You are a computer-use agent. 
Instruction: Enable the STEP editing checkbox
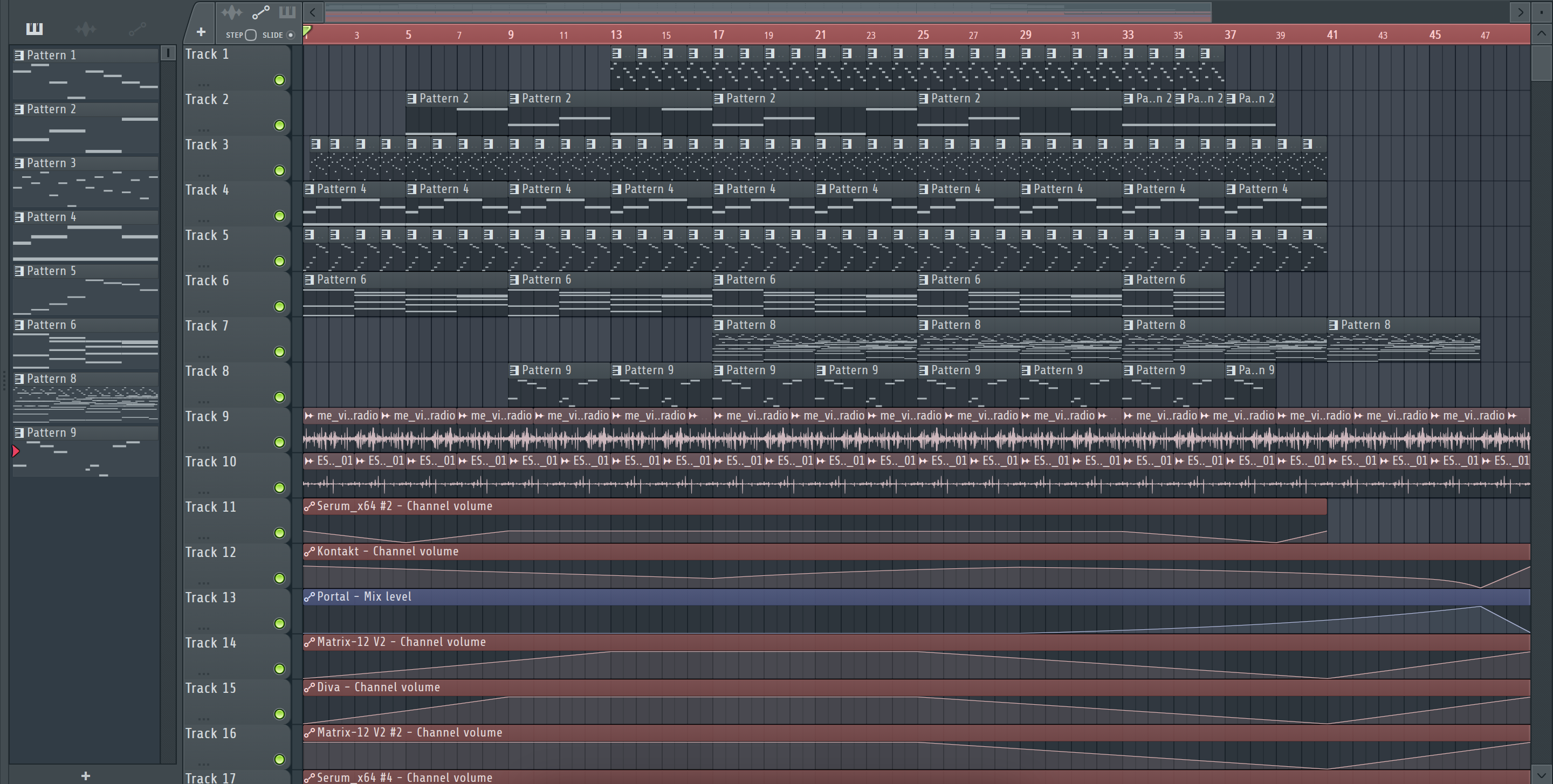click(x=251, y=35)
